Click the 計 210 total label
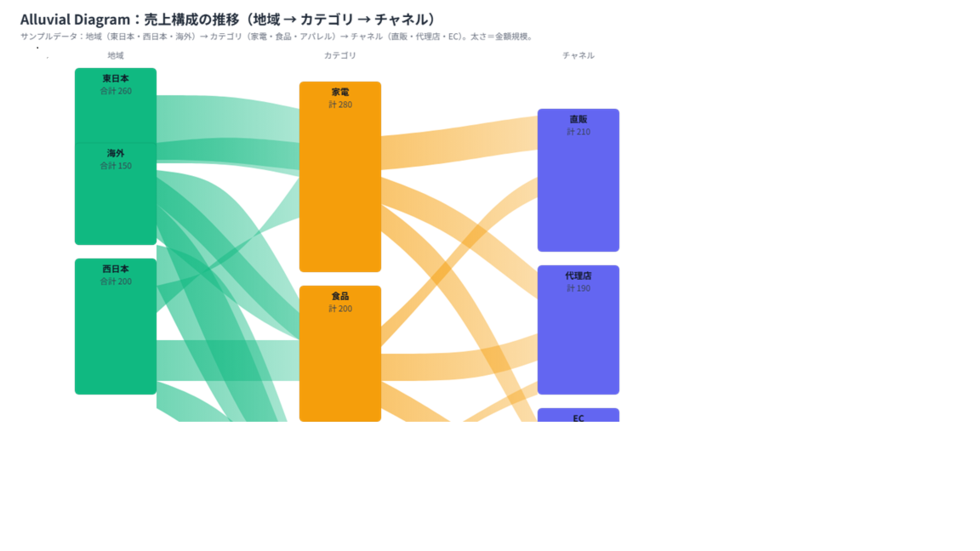 [578, 132]
